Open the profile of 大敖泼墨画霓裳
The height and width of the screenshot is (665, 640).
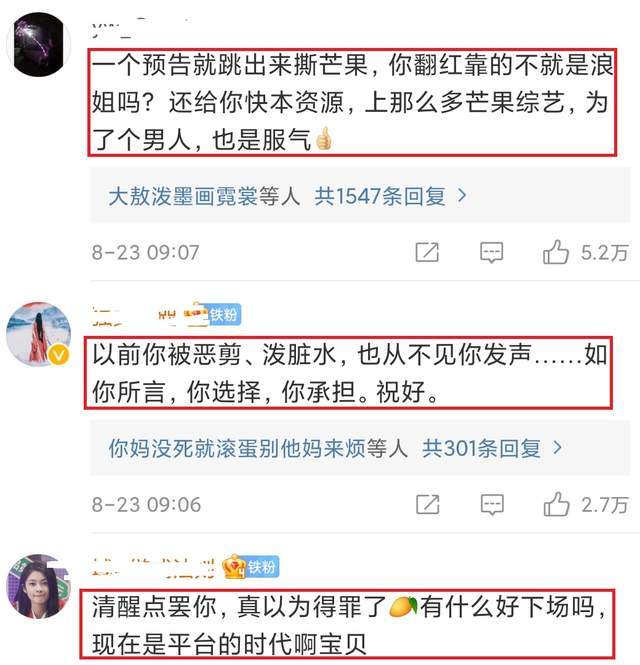(183, 196)
